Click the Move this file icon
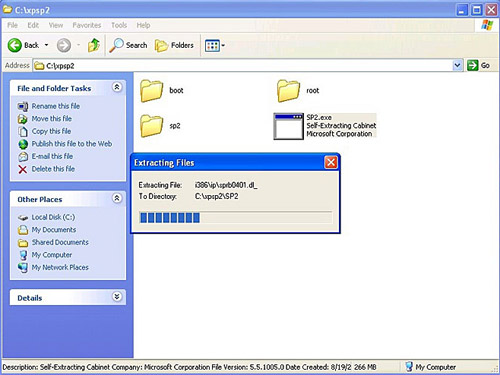 pos(23,119)
